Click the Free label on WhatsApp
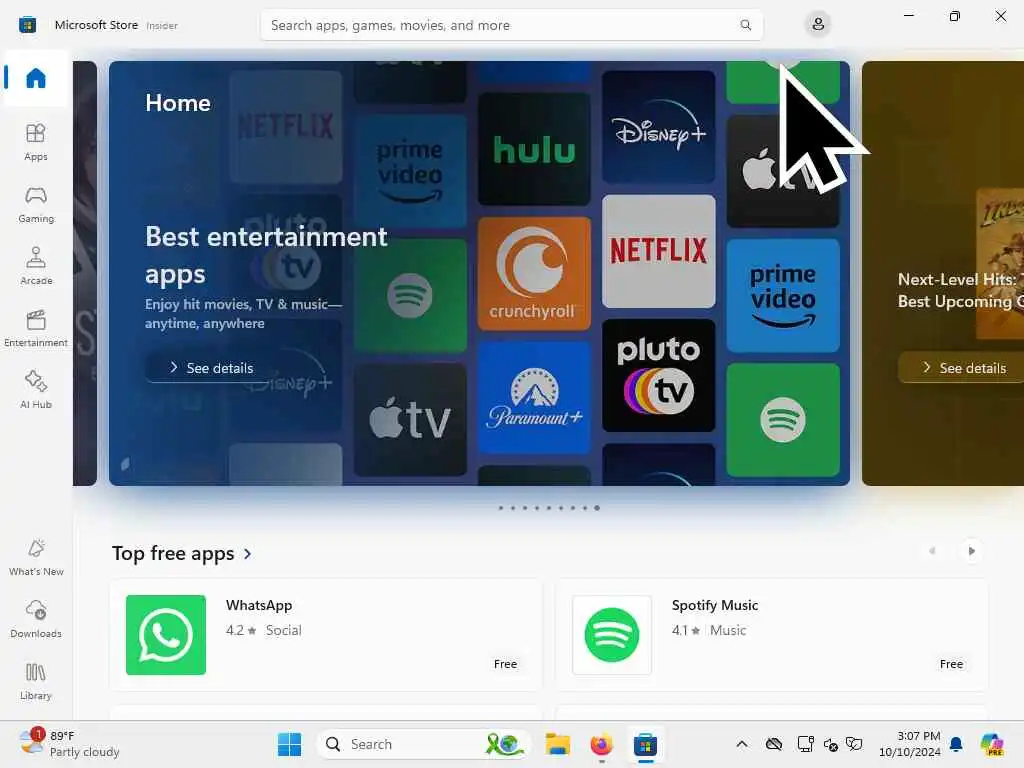This screenshot has width=1024, height=768. coord(505,664)
